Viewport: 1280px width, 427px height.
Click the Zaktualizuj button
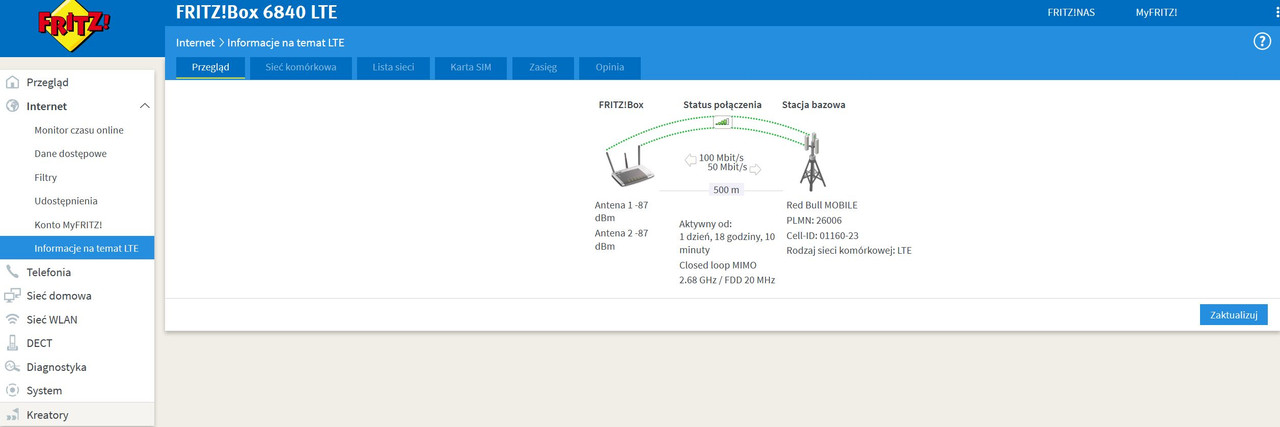[x=1234, y=315]
